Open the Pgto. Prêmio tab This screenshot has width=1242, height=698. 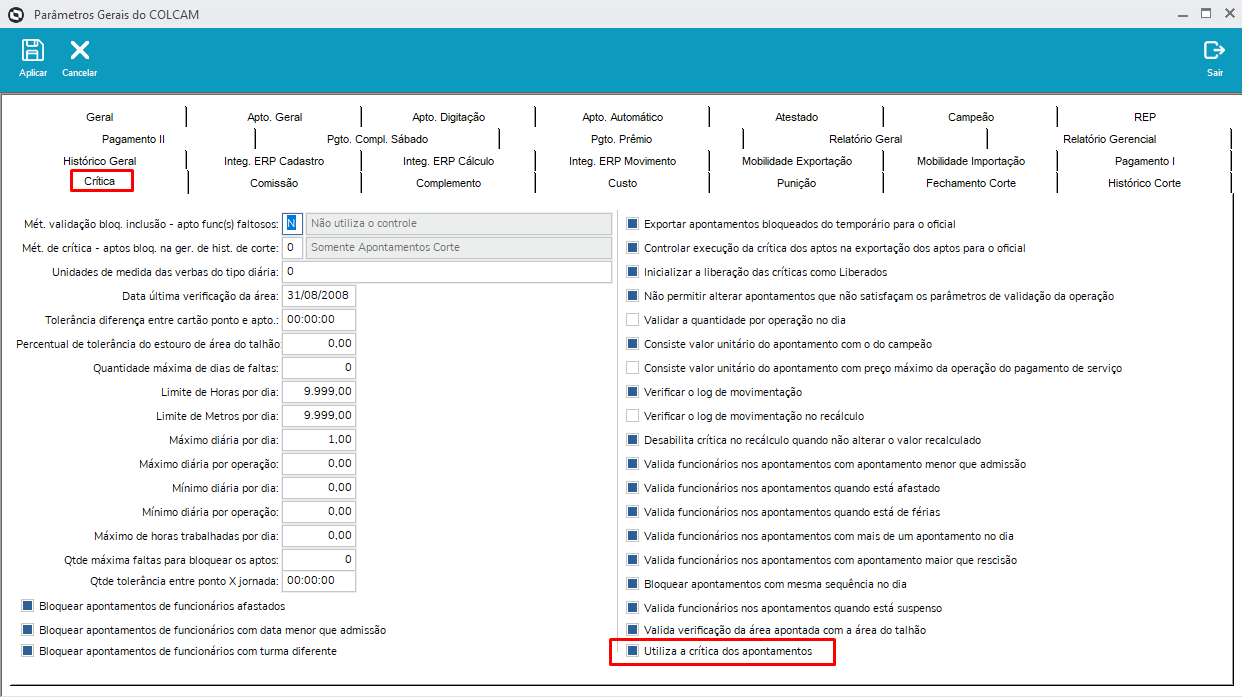tap(621, 139)
